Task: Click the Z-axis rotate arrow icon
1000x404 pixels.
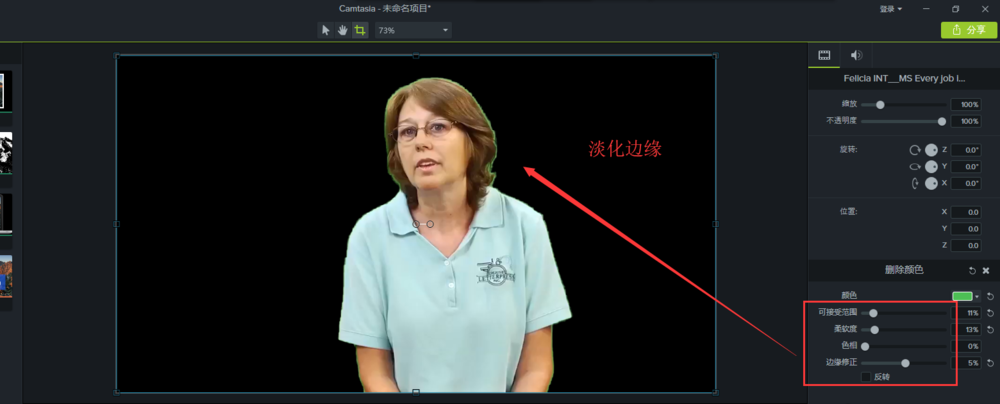Action: (915, 150)
